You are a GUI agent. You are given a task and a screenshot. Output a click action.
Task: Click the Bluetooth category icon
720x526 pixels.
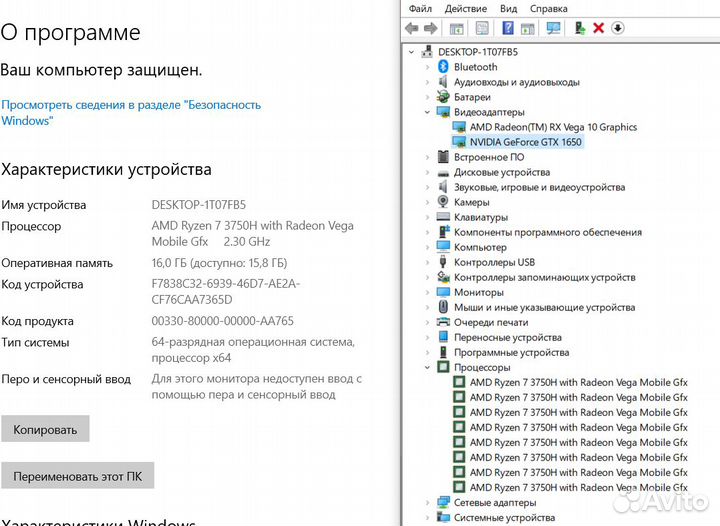coord(443,67)
